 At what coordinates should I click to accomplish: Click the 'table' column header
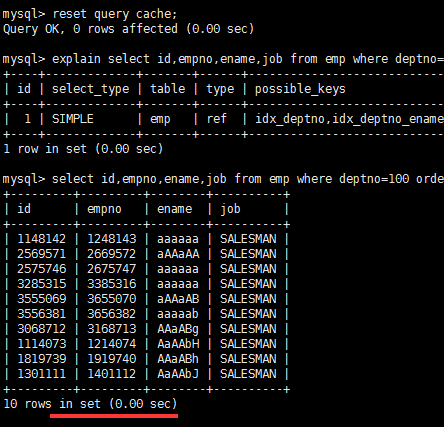167,89
